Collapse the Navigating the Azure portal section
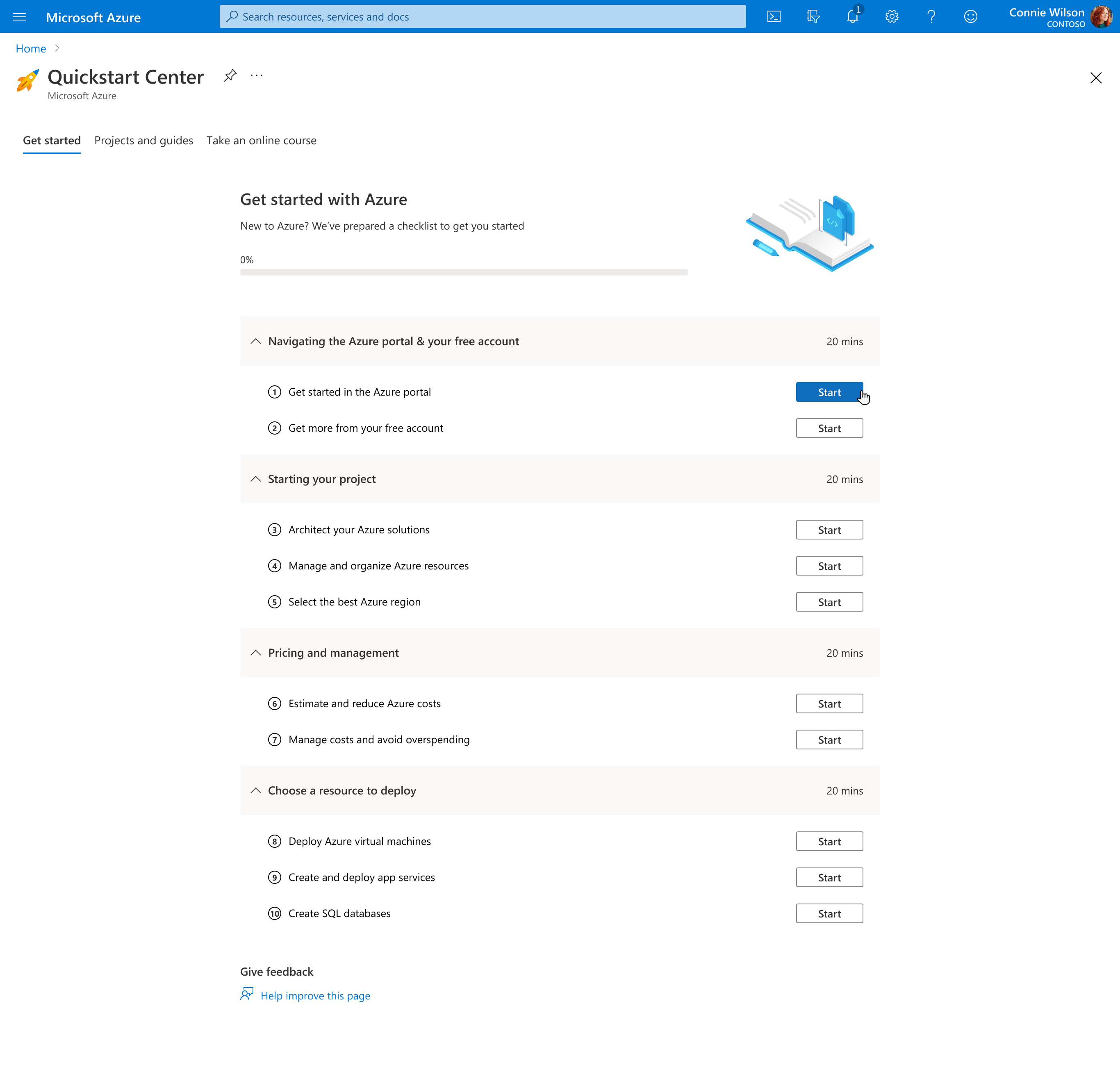The width and height of the screenshot is (1120, 1088). (255, 341)
